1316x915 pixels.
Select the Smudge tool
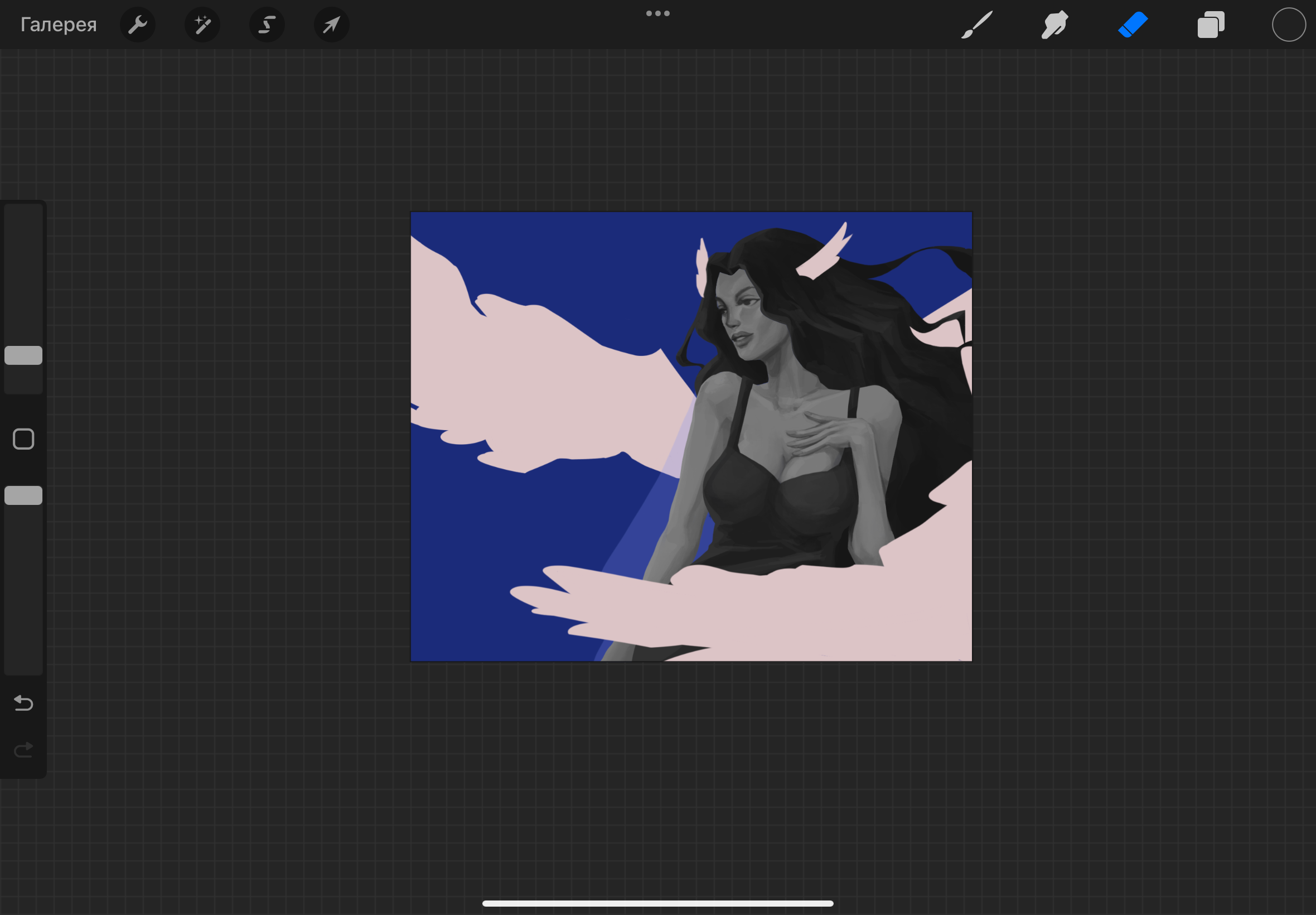pyautogui.click(x=1054, y=25)
